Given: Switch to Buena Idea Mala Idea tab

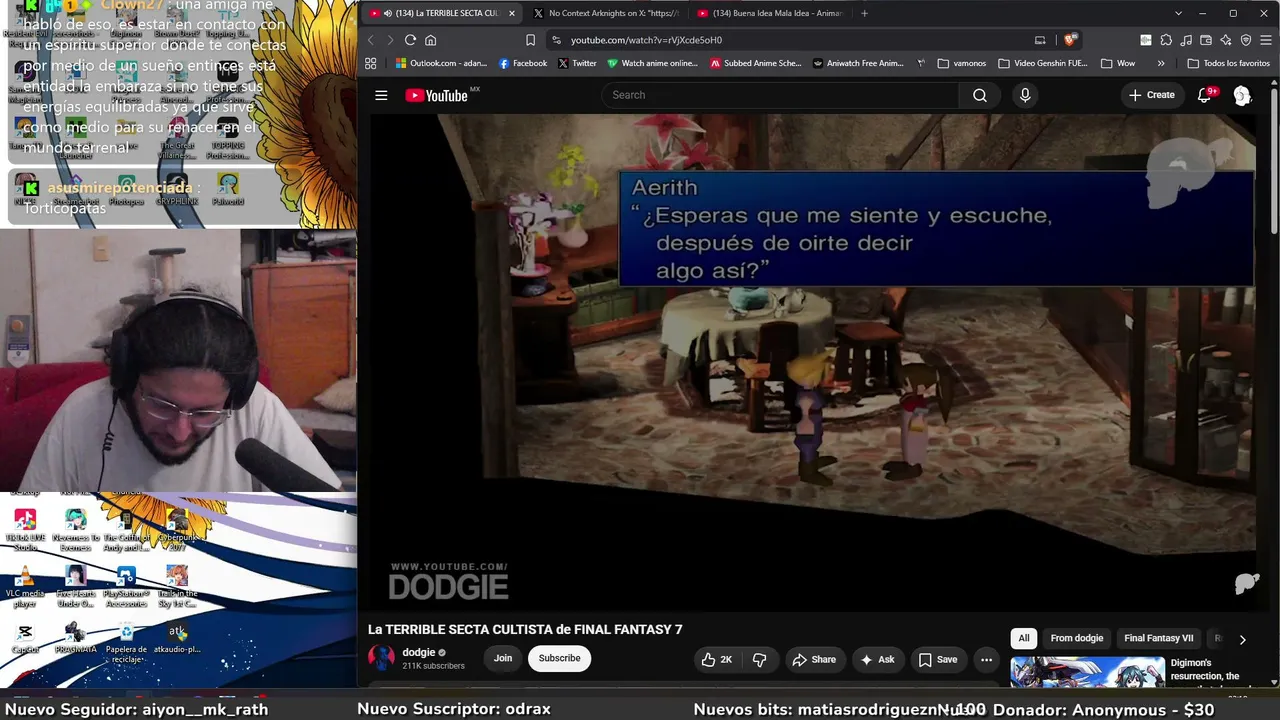Looking at the screenshot, I should (x=770, y=13).
